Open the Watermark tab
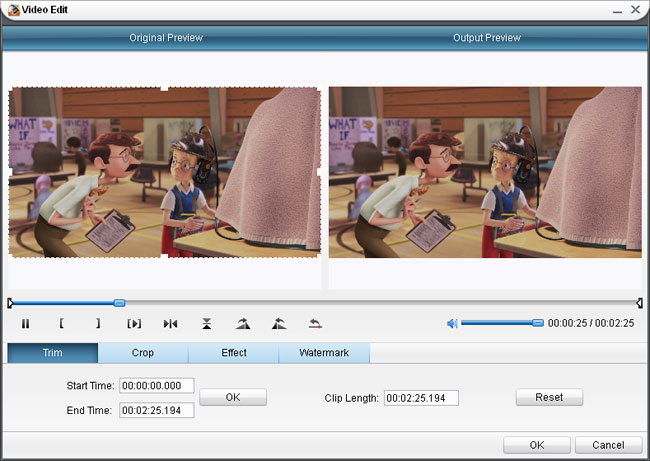Screen dimensions: 650x461 point(324,353)
